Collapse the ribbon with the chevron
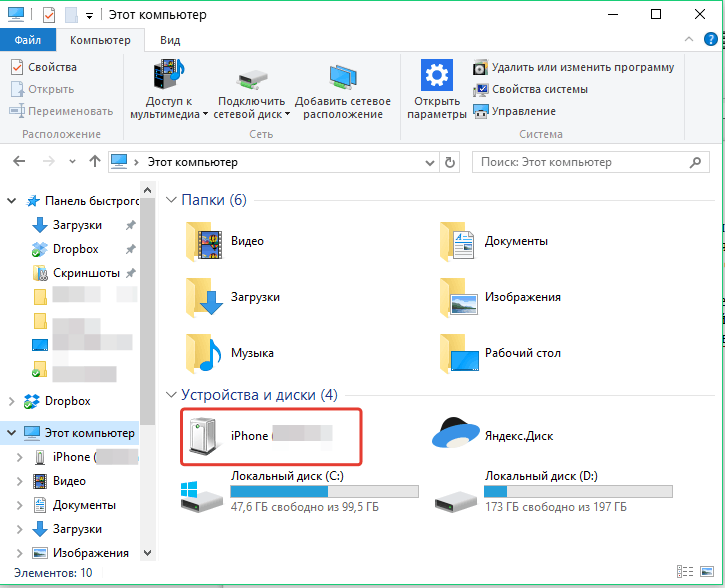Image resolution: width=725 pixels, height=588 pixels. (x=689, y=39)
